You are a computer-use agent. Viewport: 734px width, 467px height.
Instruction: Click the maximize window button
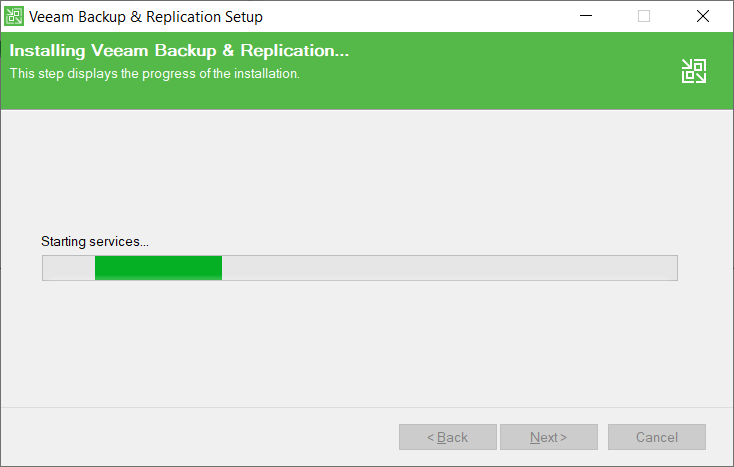644,16
